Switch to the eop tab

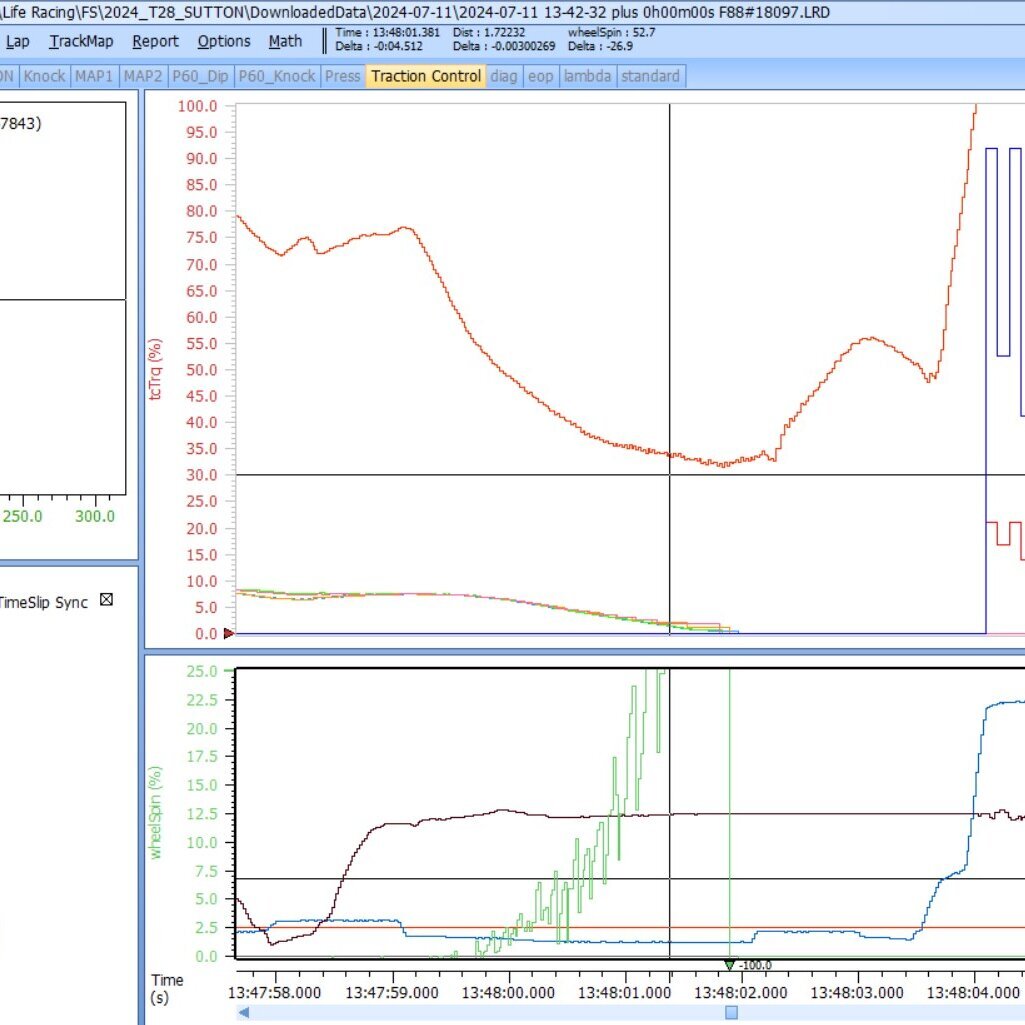pyautogui.click(x=541, y=76)
